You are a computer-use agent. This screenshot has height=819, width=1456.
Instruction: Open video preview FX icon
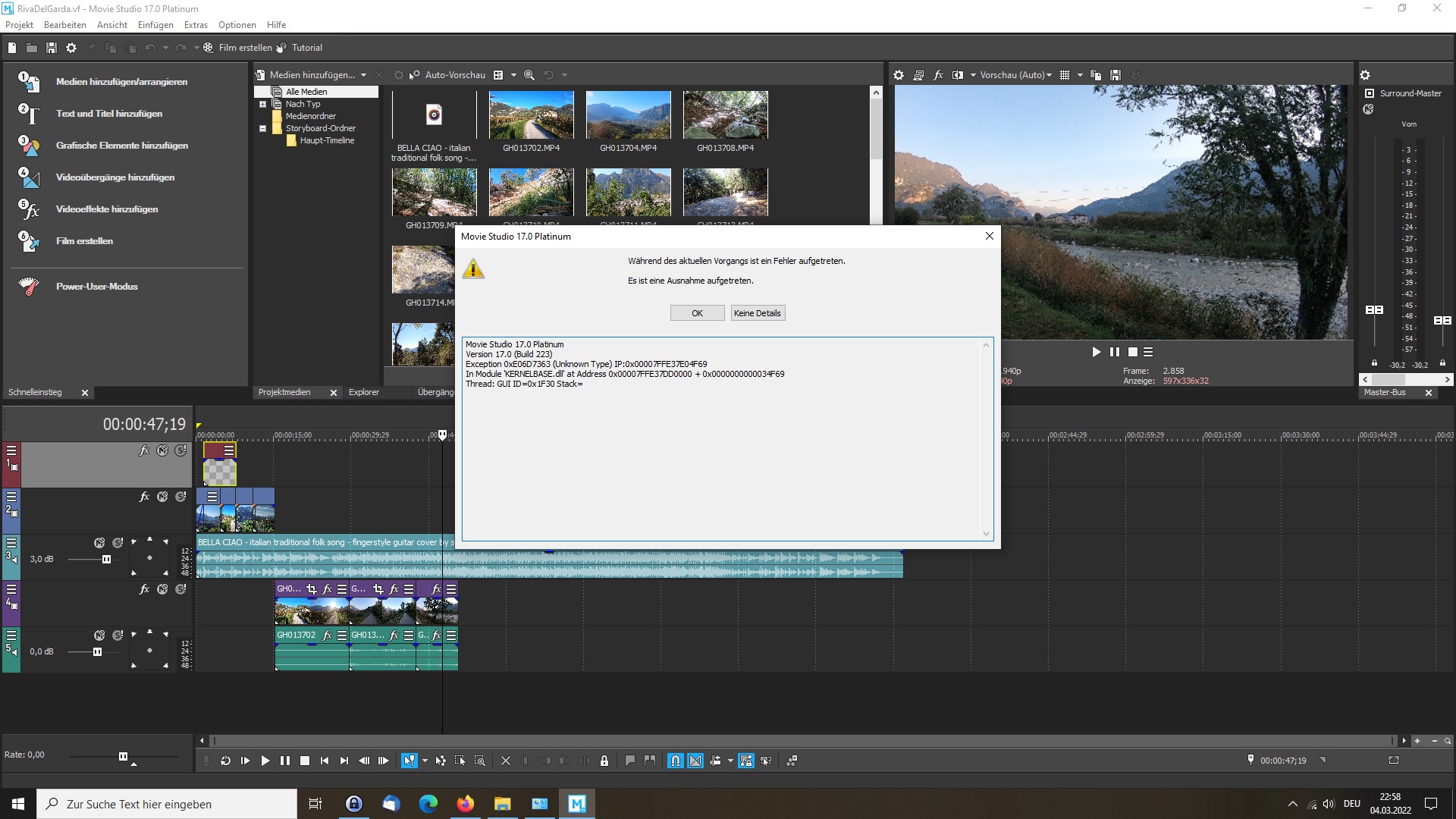[938, 75]
